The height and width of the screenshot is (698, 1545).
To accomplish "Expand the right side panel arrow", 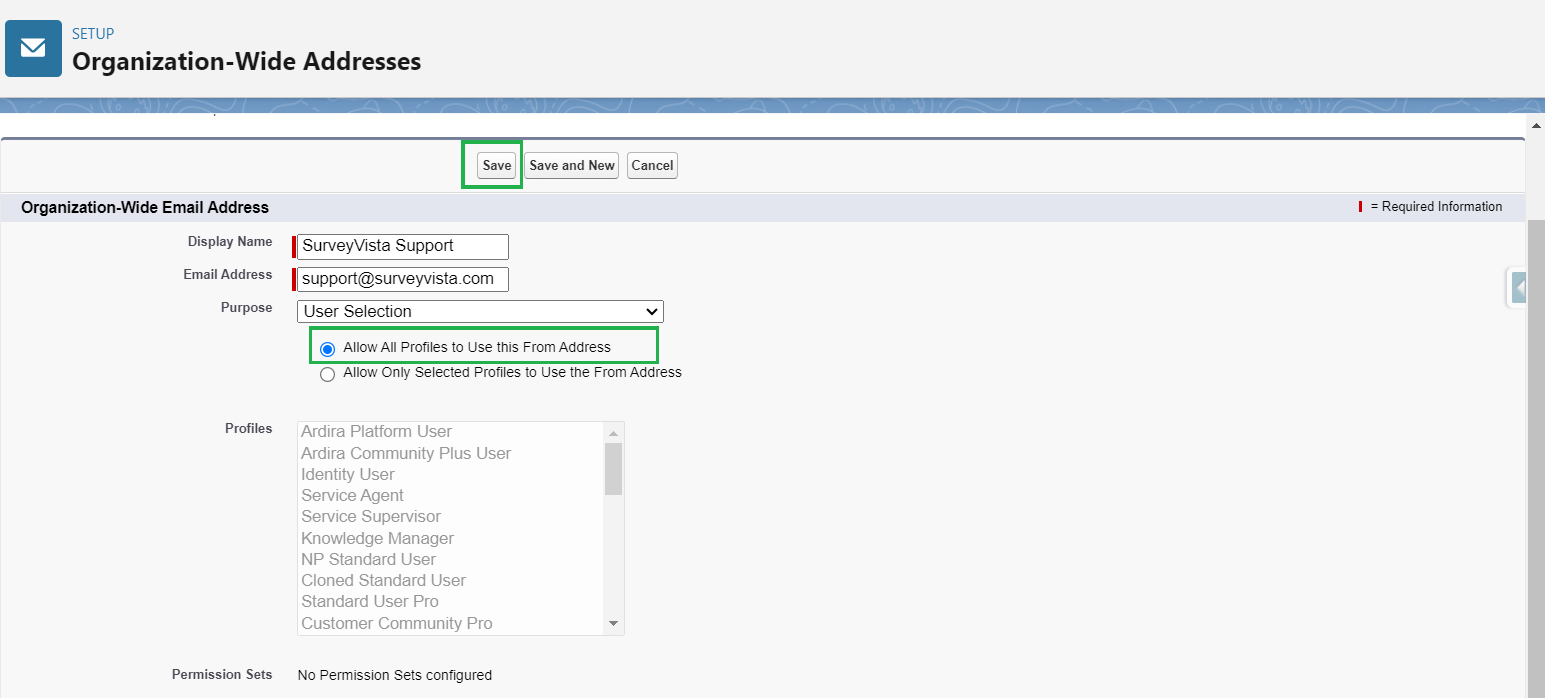I will (x=1518, y=288).
